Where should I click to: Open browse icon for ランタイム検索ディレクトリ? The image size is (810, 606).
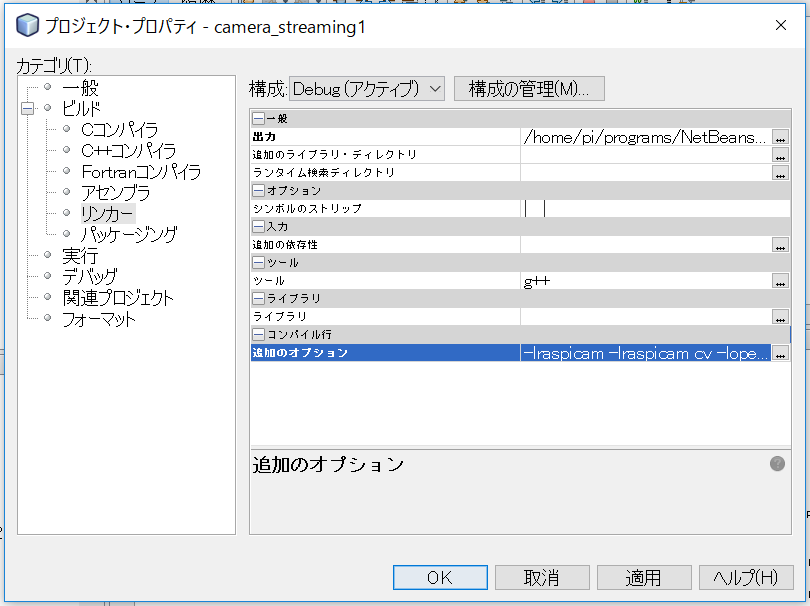780,173
